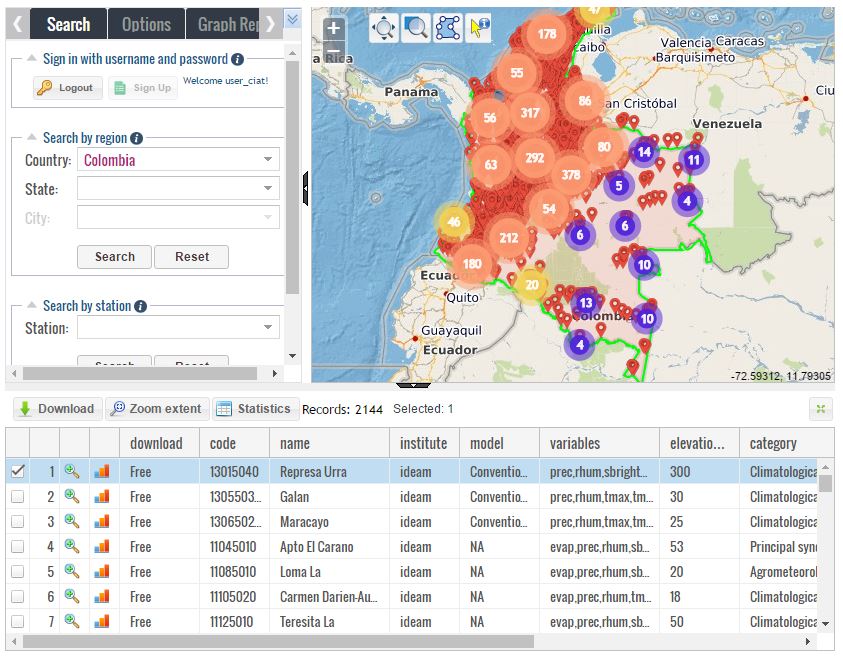Click the map zoom-in plus button
Image resolution: width=843 pixels, height=658 pixels.
(334, 29)
